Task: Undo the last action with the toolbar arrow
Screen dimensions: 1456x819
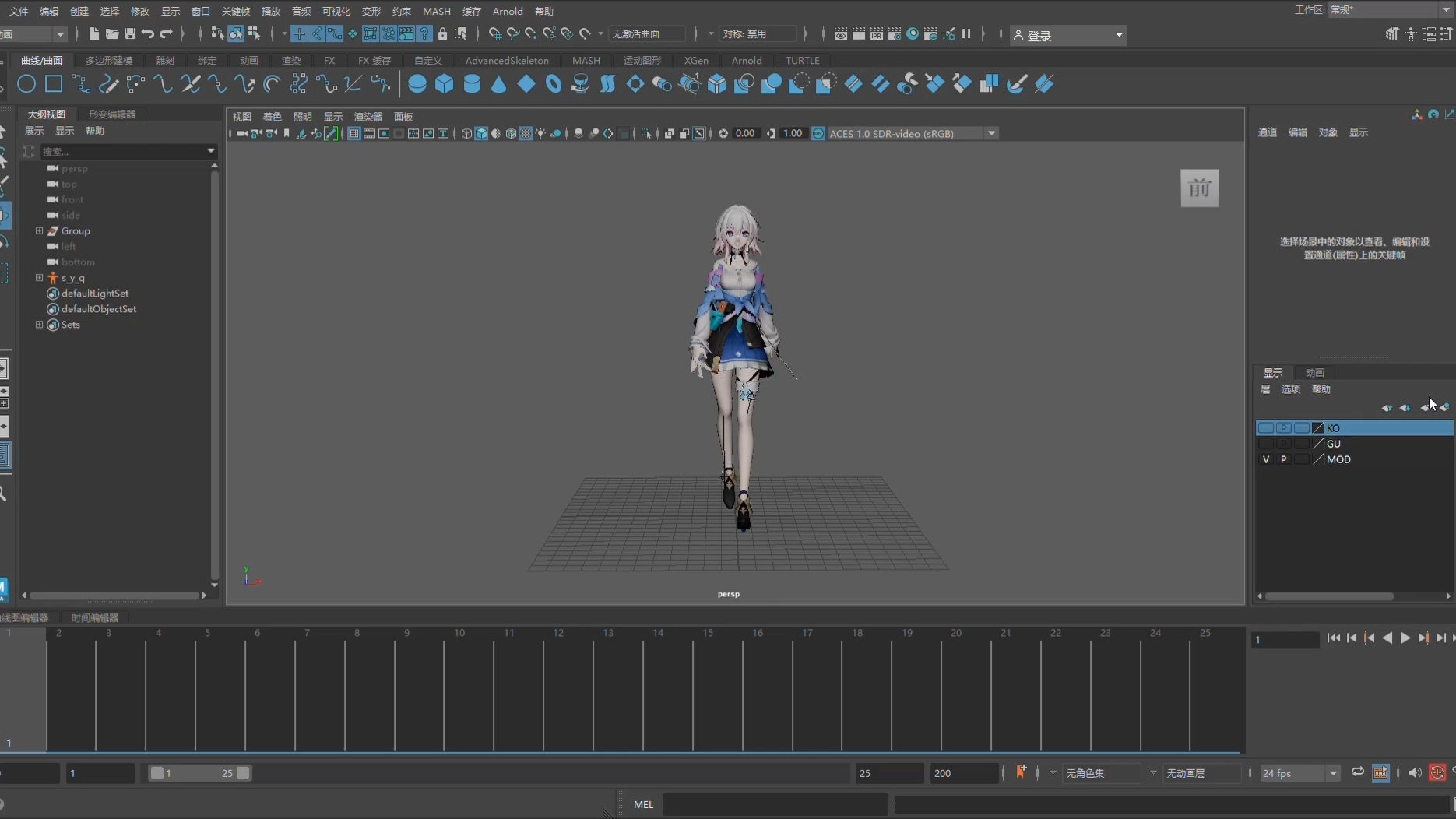Action: (x=148, y=34)
